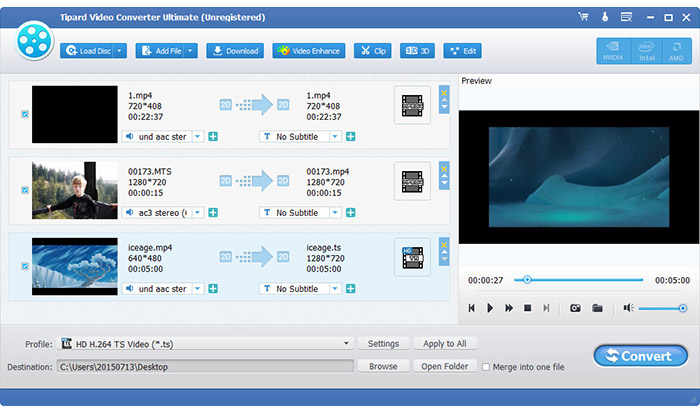
Task: Click source 2D icon for 1.mp4
Action: (225, 105)
